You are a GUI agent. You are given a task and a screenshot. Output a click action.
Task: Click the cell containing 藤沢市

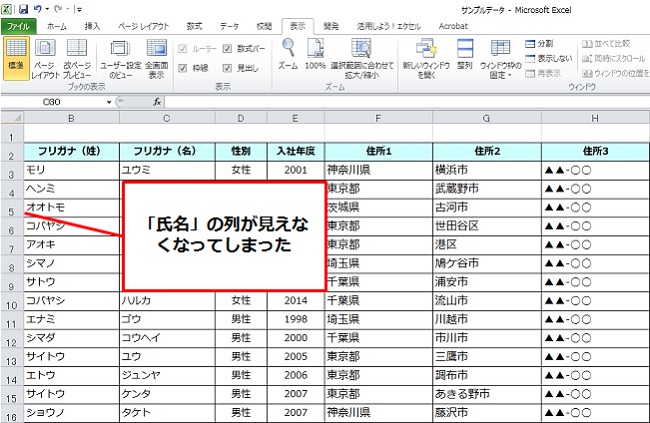(487, 413)
